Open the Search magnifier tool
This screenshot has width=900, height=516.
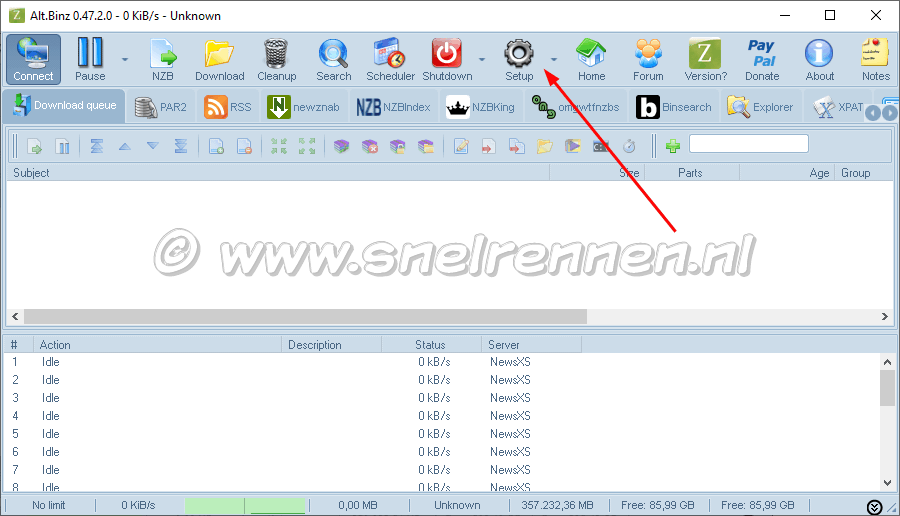(x=333, y=59)
